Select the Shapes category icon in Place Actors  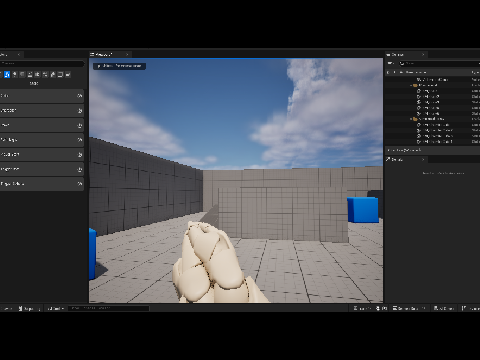pos(22,75)
